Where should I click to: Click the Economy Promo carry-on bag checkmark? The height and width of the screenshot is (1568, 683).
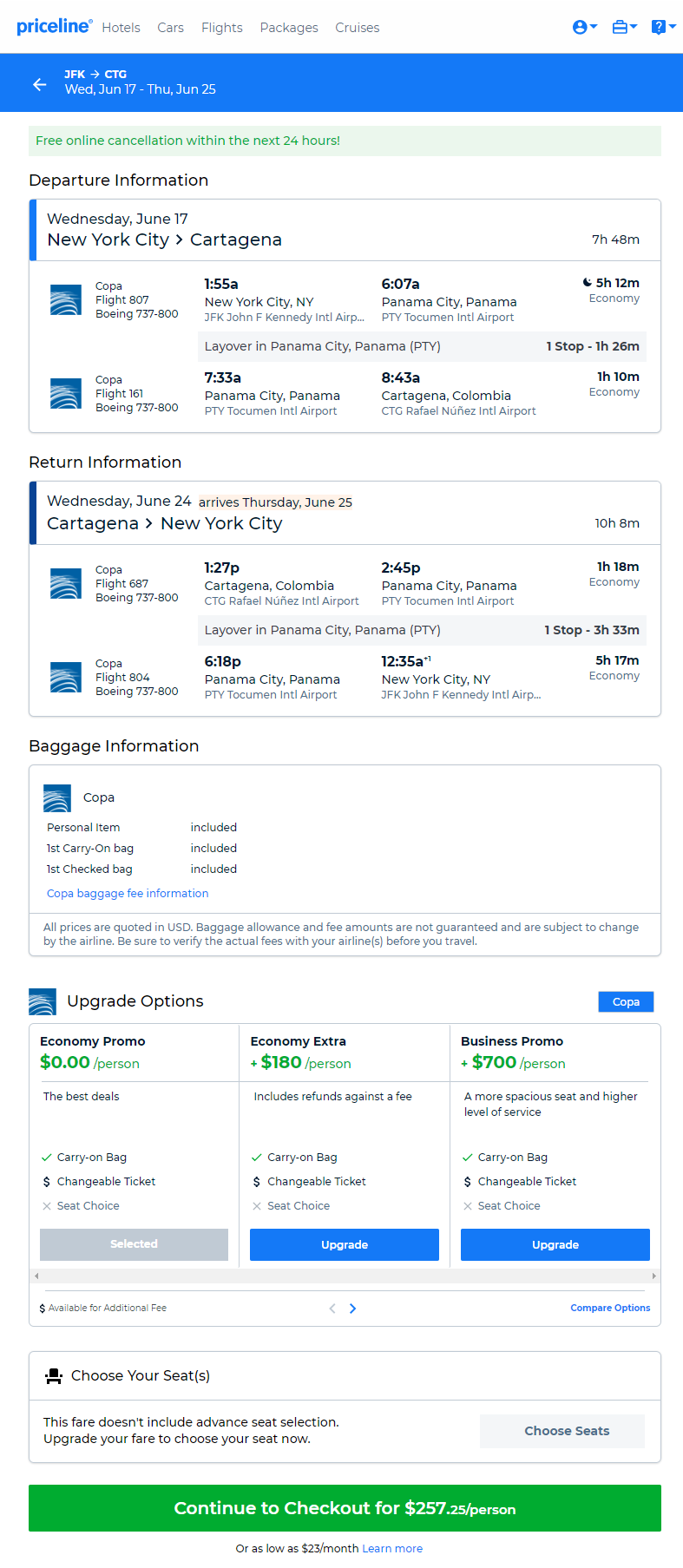point(47,1158)
